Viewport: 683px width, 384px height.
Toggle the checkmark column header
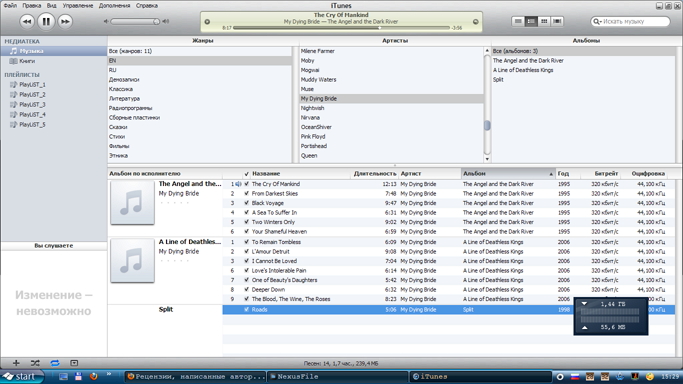coord(247,174)
